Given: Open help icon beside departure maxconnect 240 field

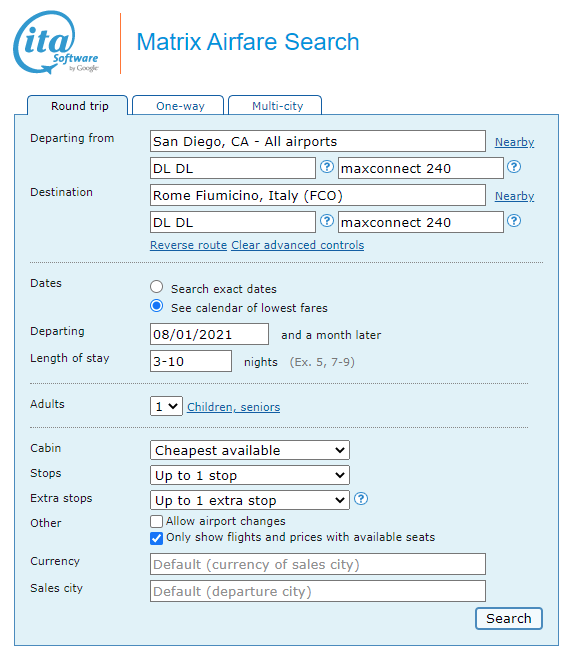Looking at the screenshot, I should pyautogui.click(x=514, y=167).
